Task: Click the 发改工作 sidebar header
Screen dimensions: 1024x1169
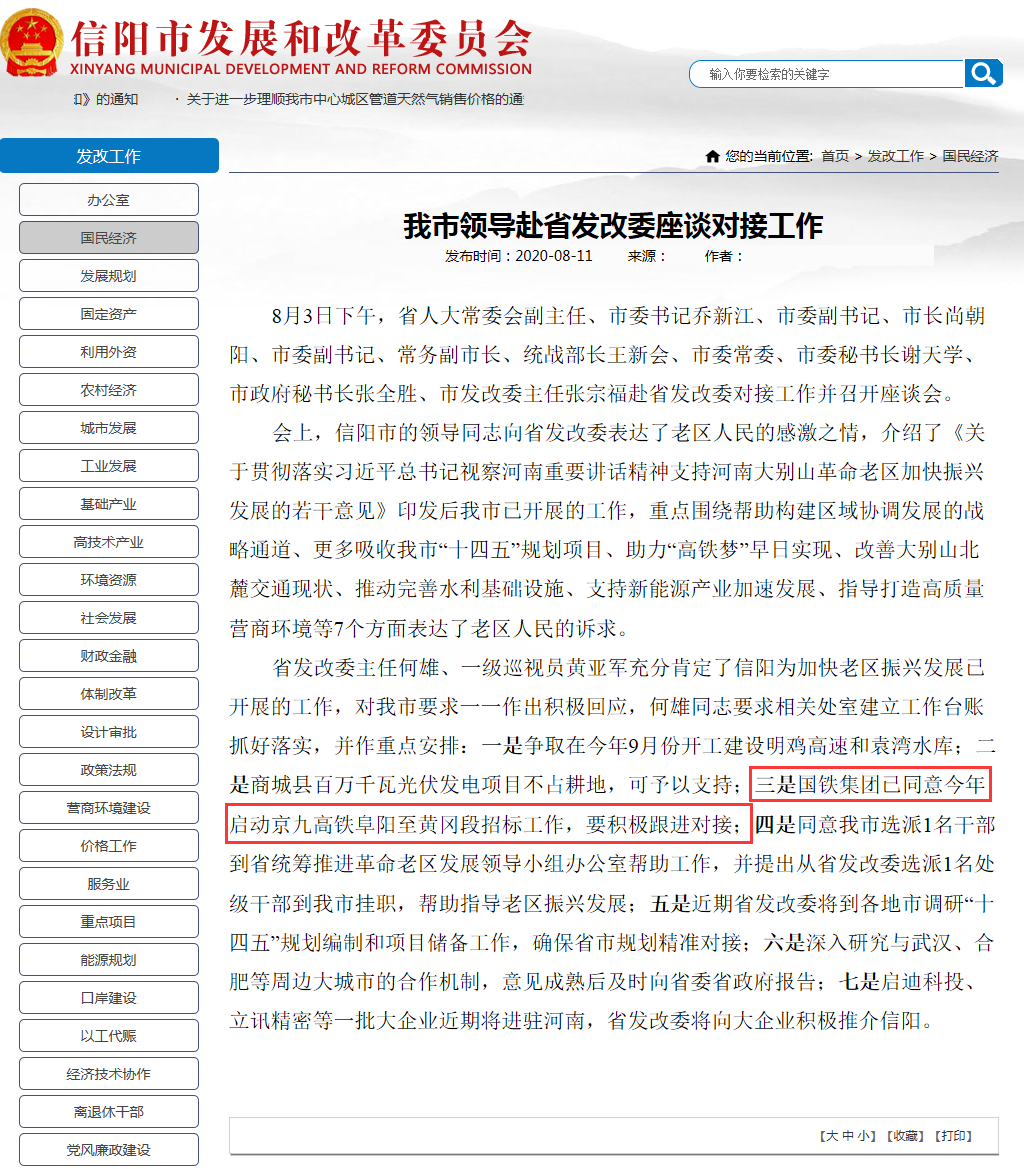Action: 109,156
